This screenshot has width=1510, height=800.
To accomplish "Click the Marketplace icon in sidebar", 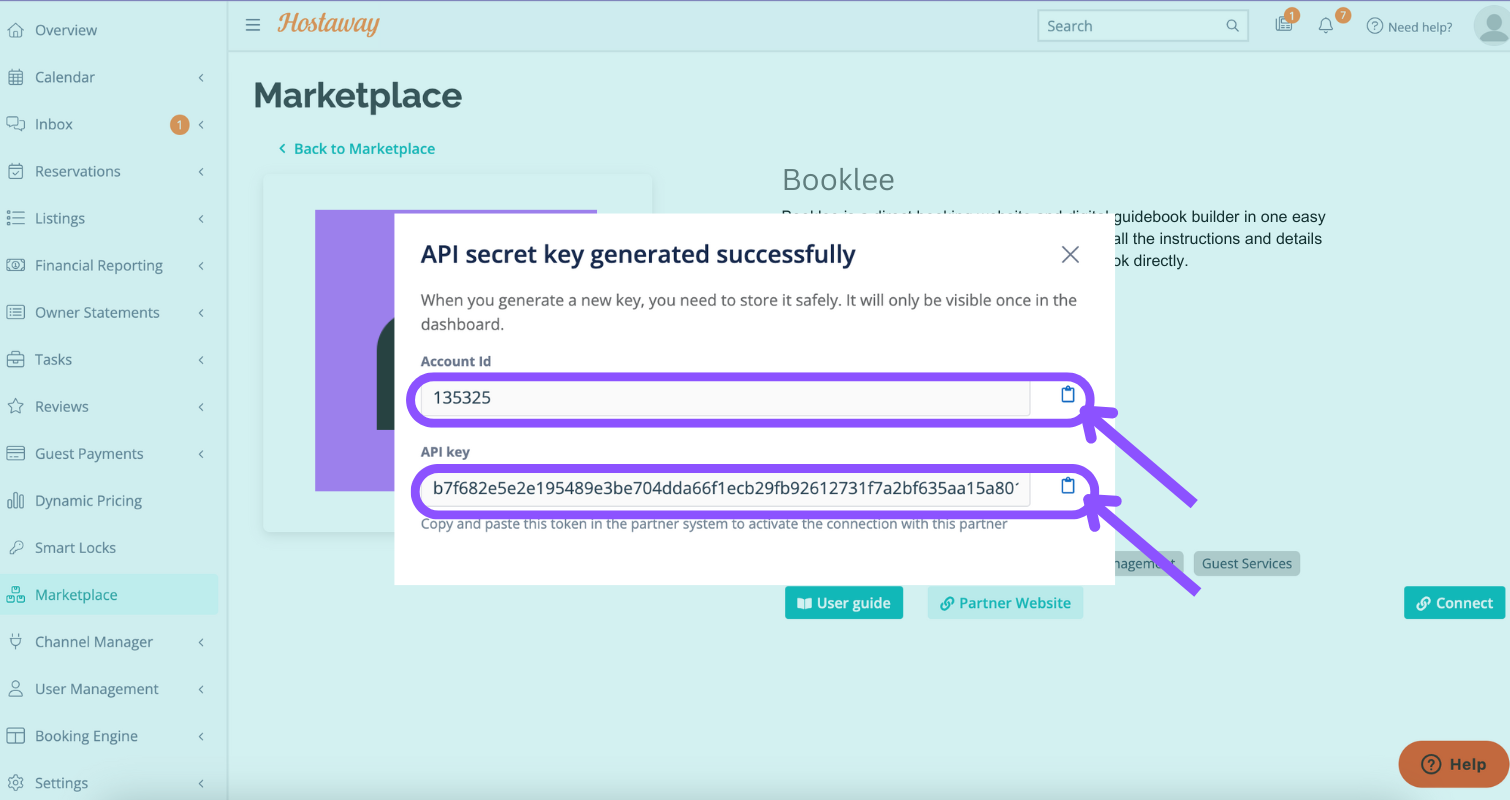I will [15, 594].
